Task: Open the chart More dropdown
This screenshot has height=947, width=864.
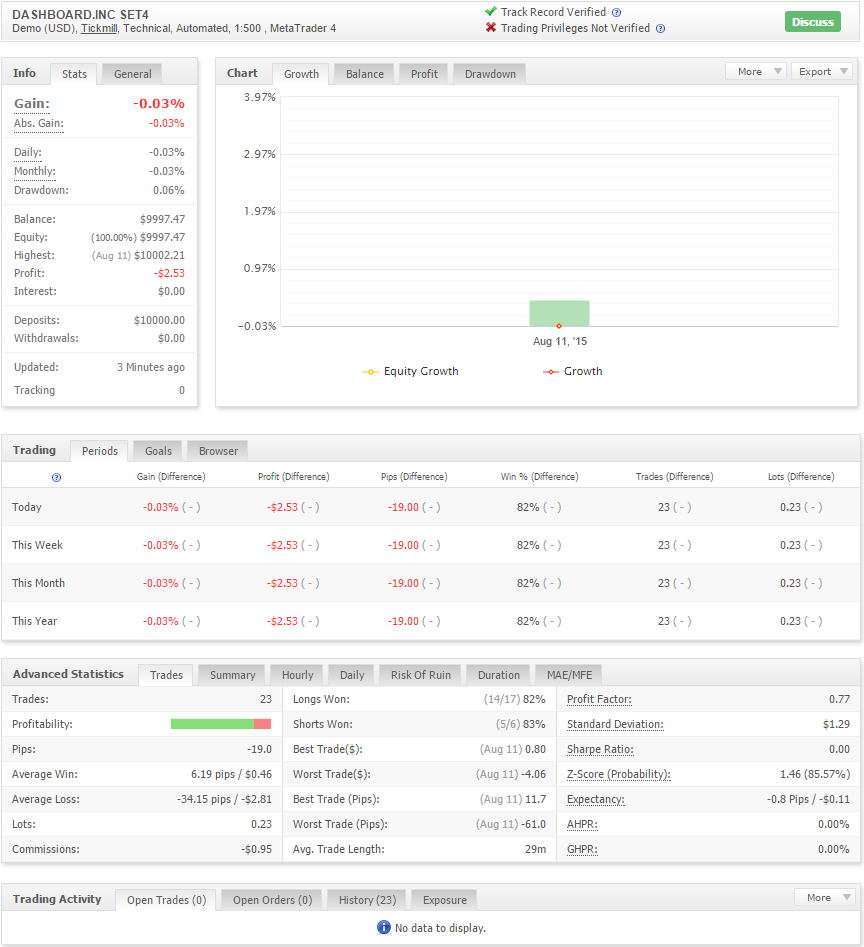Action: coord(756,71)
